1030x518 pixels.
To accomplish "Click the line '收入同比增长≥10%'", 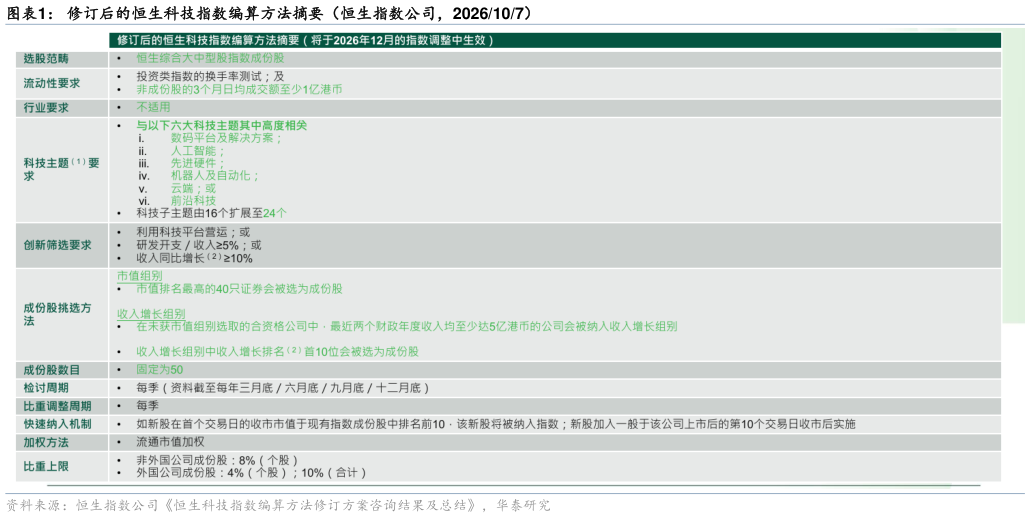I will 194,258.
